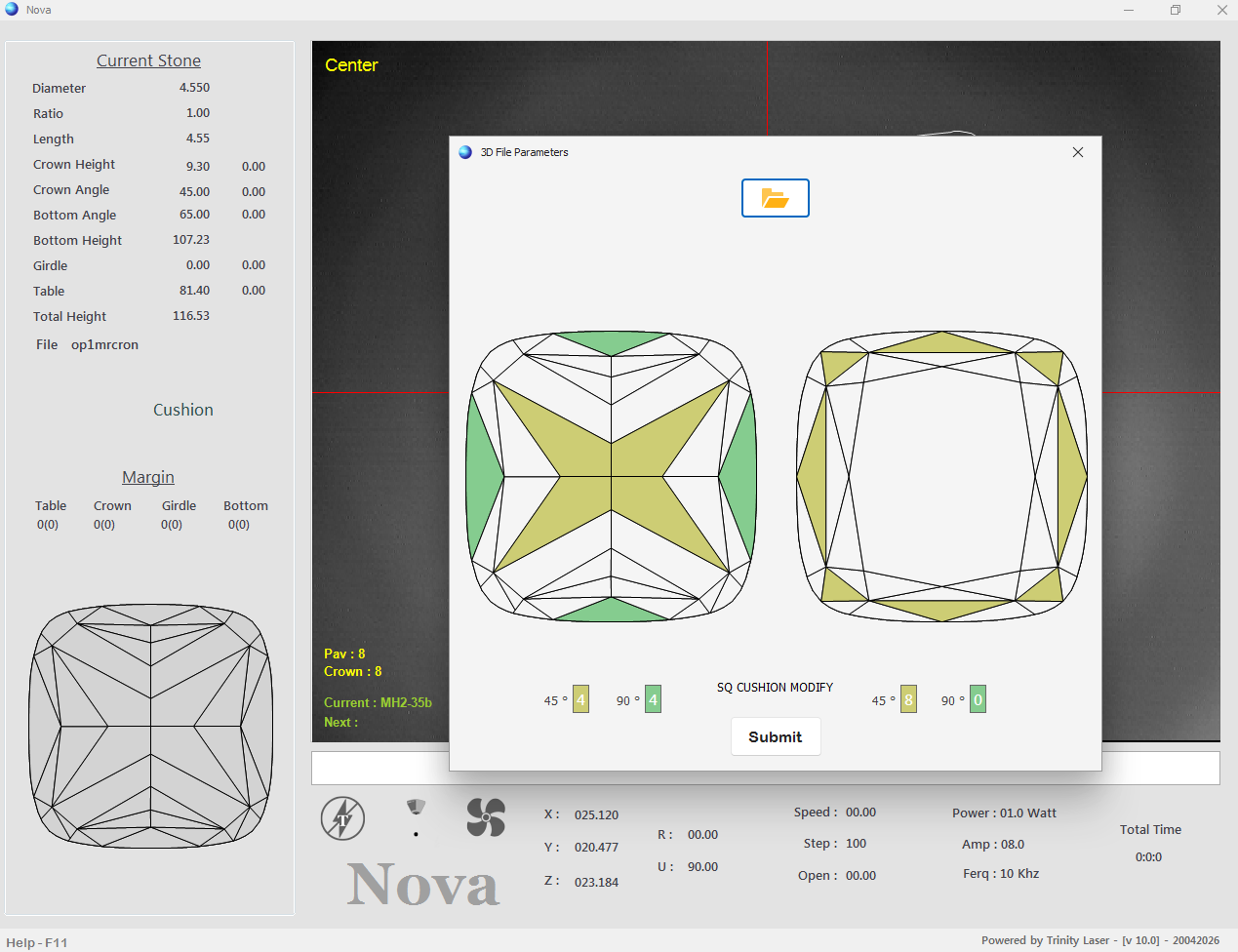Select the green pavilion 90° value box
This screenshot has width=1238, height=952.
pyautogui.click(x=653, y=699)
